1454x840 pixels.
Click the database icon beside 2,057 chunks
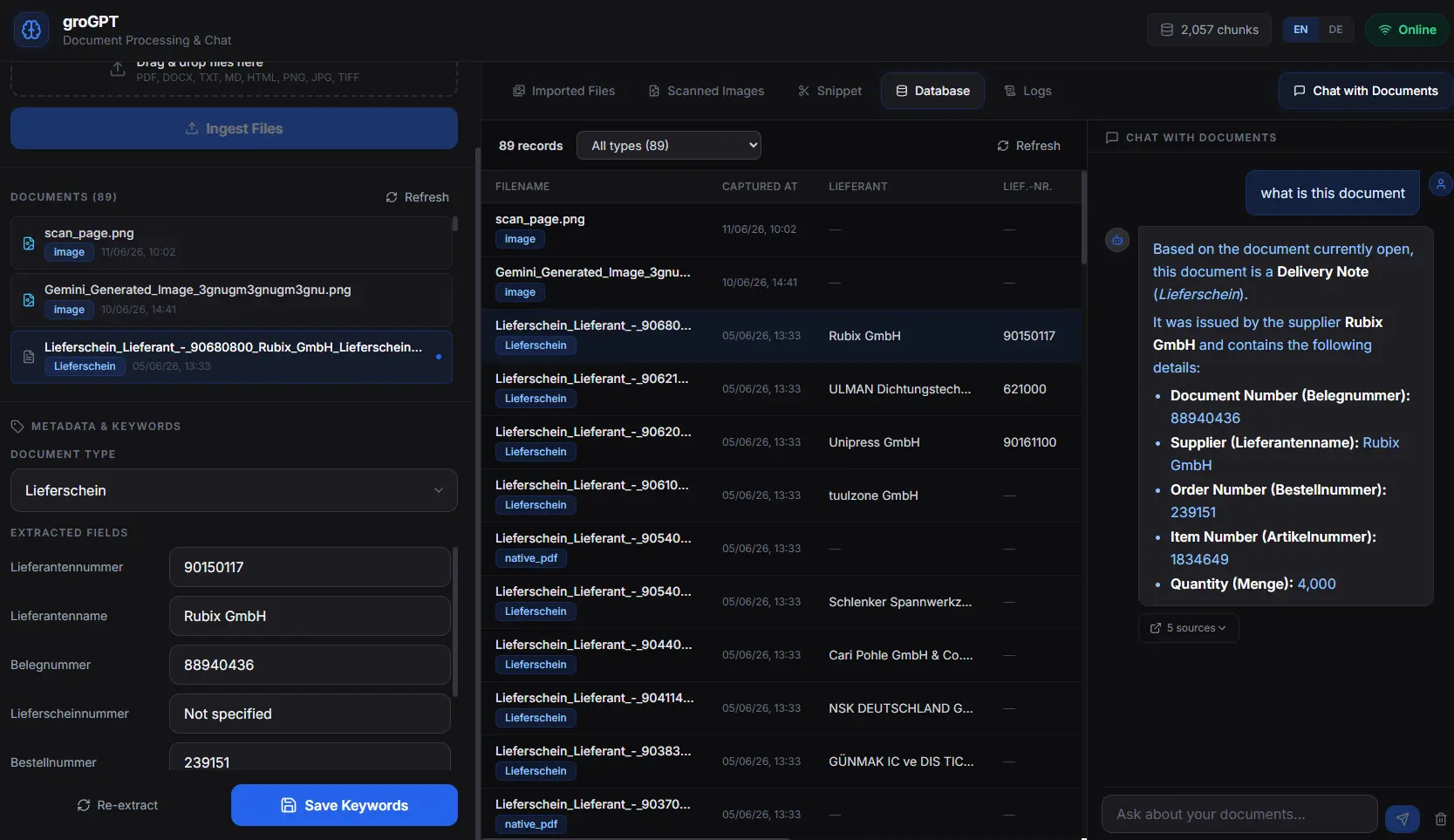click(1166, 30)
